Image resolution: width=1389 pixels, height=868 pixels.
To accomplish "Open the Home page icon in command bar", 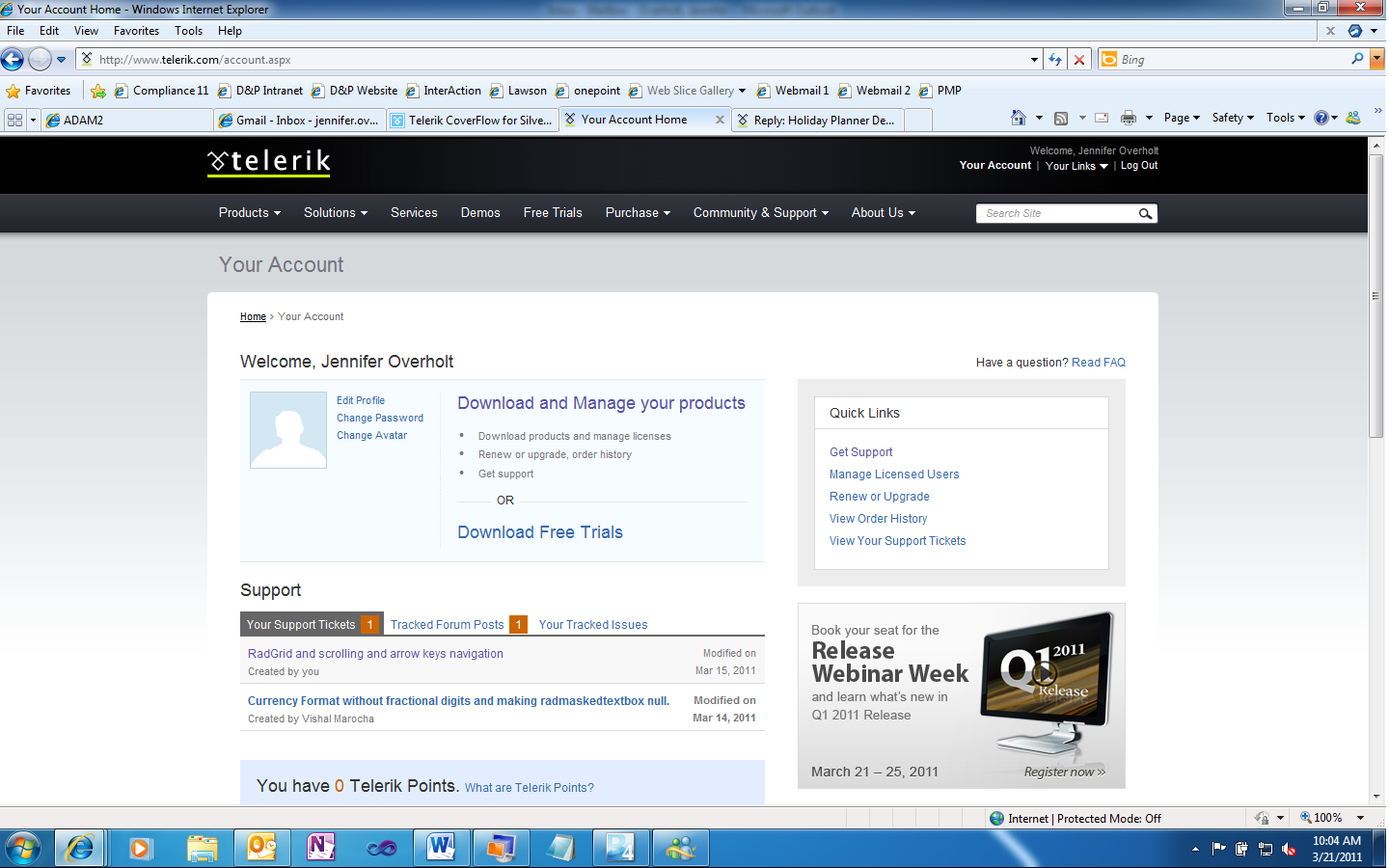I will pyautogui.click(x=1019, y=118).
